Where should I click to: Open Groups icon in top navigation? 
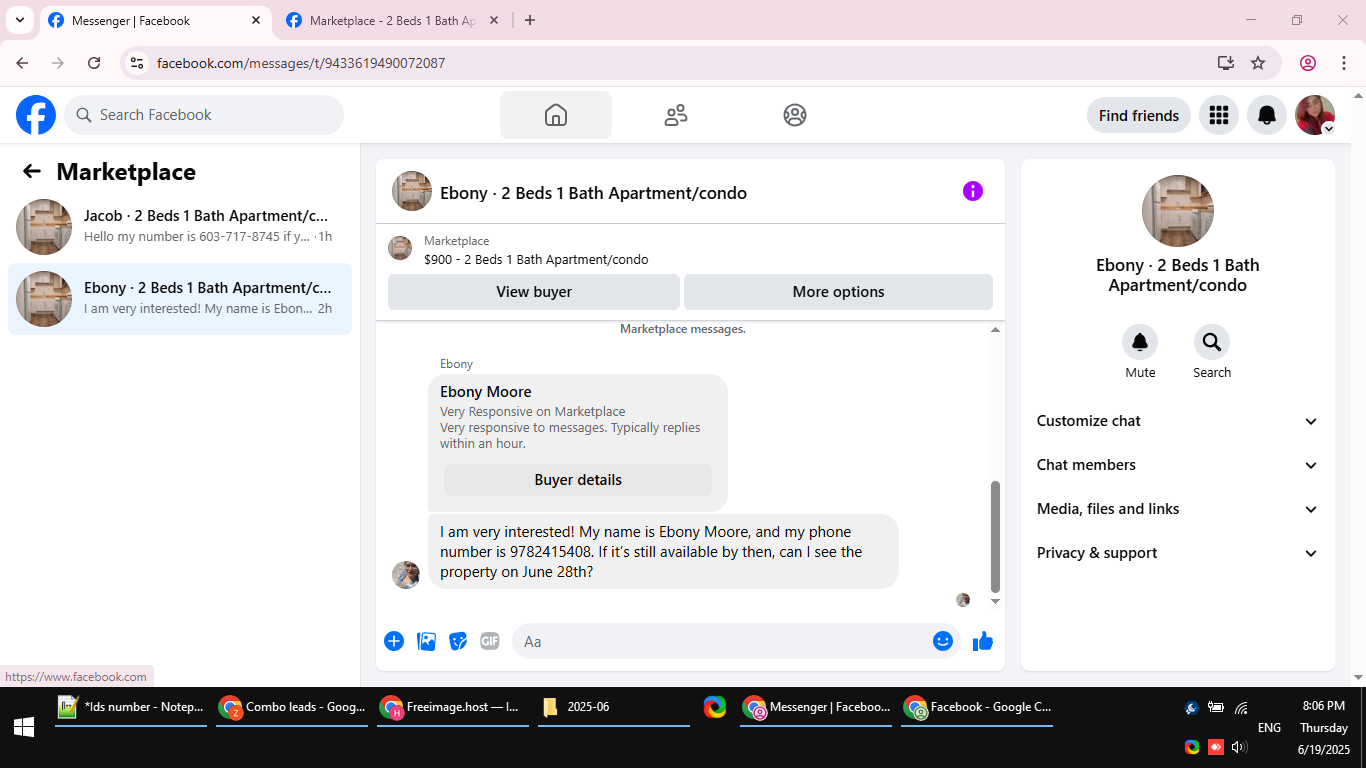(795, 115)
